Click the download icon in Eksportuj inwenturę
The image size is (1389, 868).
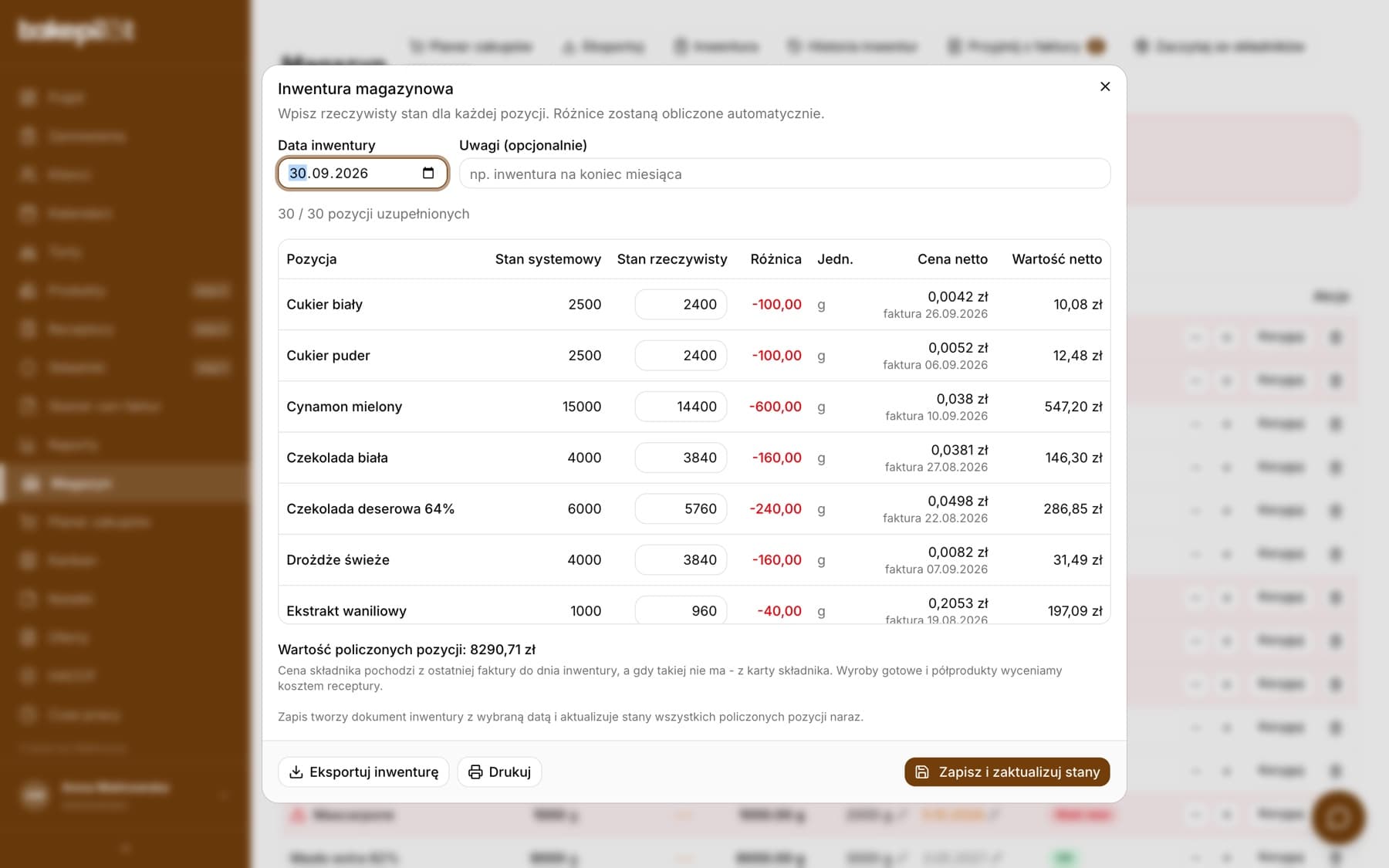pos(296,772)
